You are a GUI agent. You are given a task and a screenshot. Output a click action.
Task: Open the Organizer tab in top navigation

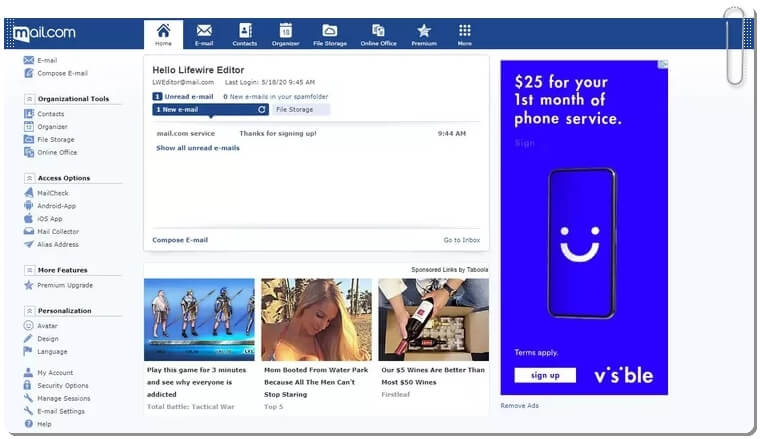285,34
